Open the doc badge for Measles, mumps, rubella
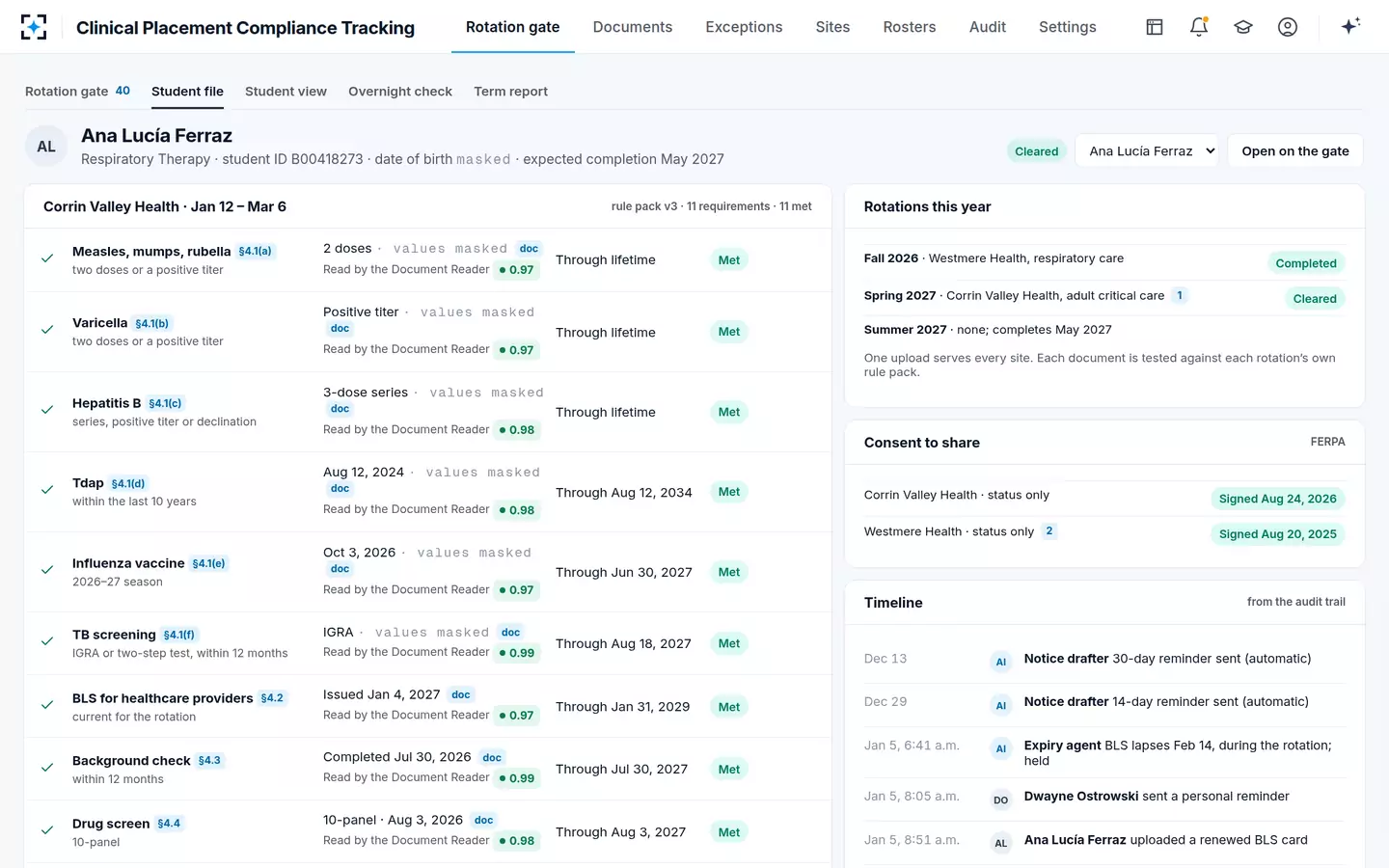This screenshot has height=868, width=1389. click(x=529, y=249)
